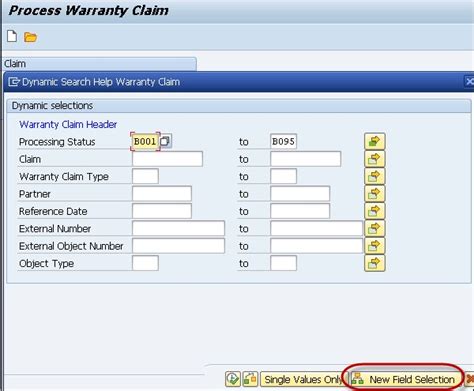Click the Create new document icon
This screenshot has height=391, width=474.
pos(12,36)
